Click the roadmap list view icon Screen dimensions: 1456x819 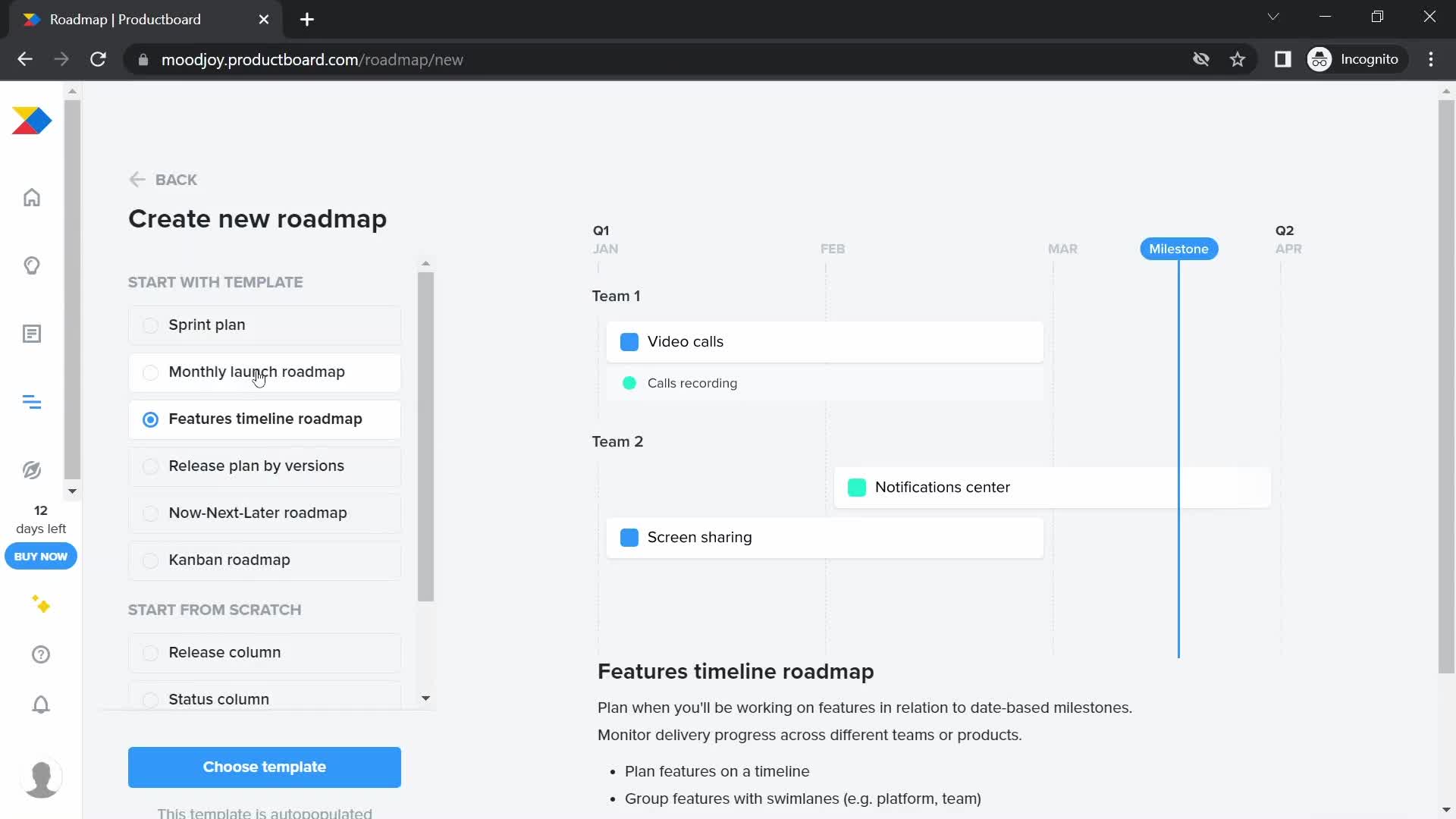(x=32, y=402)
